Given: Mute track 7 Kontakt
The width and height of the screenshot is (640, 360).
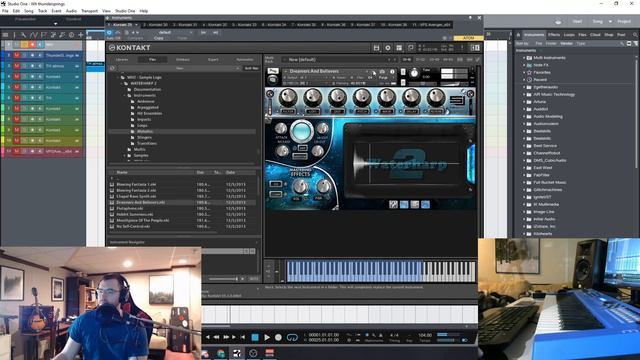Looking at the screenshot, I should [x=17, y=109].
